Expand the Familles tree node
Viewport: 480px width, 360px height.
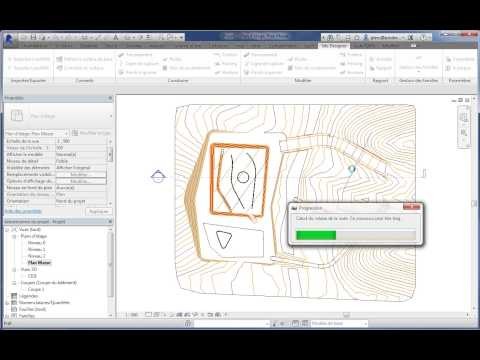[x=7, y=316]
